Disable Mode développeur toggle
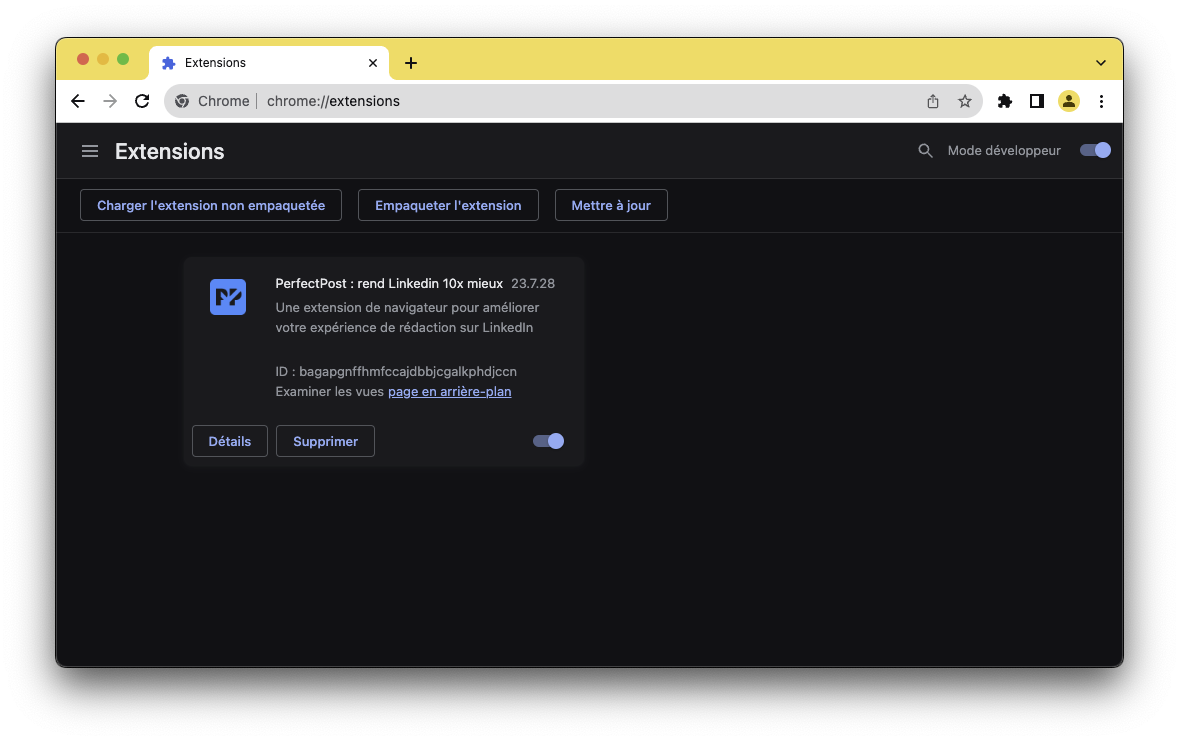 [1095, 150]
